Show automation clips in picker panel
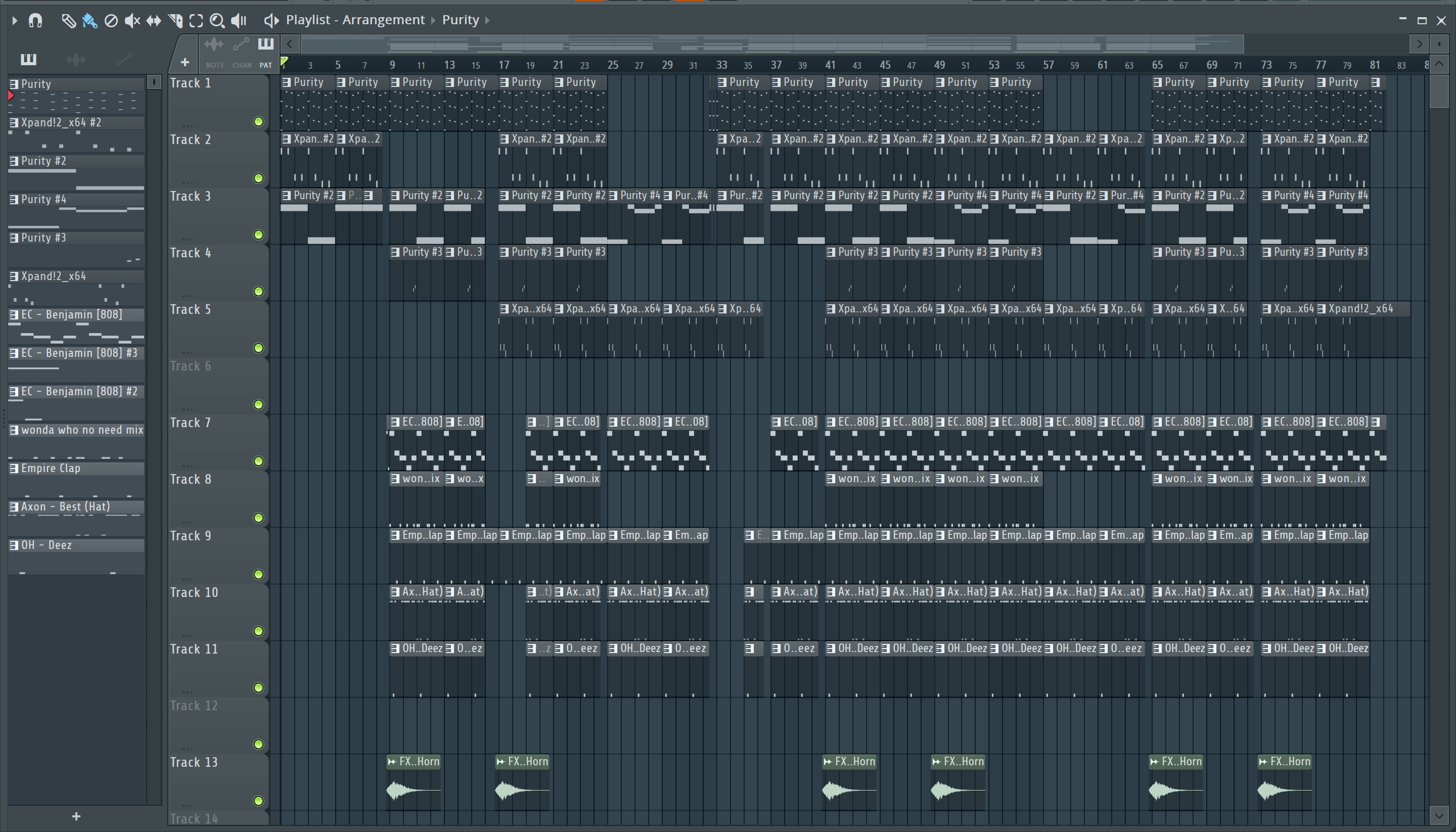 [x=124, y=59]
